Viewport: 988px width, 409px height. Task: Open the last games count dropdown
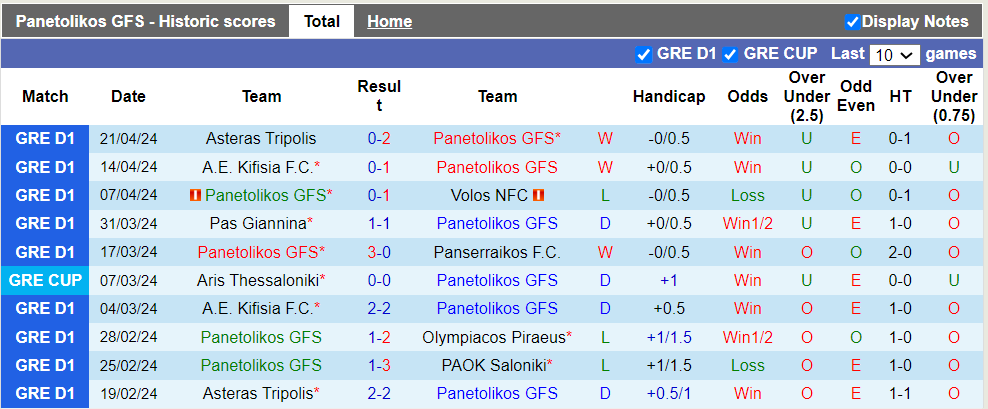tap(894, 55)
